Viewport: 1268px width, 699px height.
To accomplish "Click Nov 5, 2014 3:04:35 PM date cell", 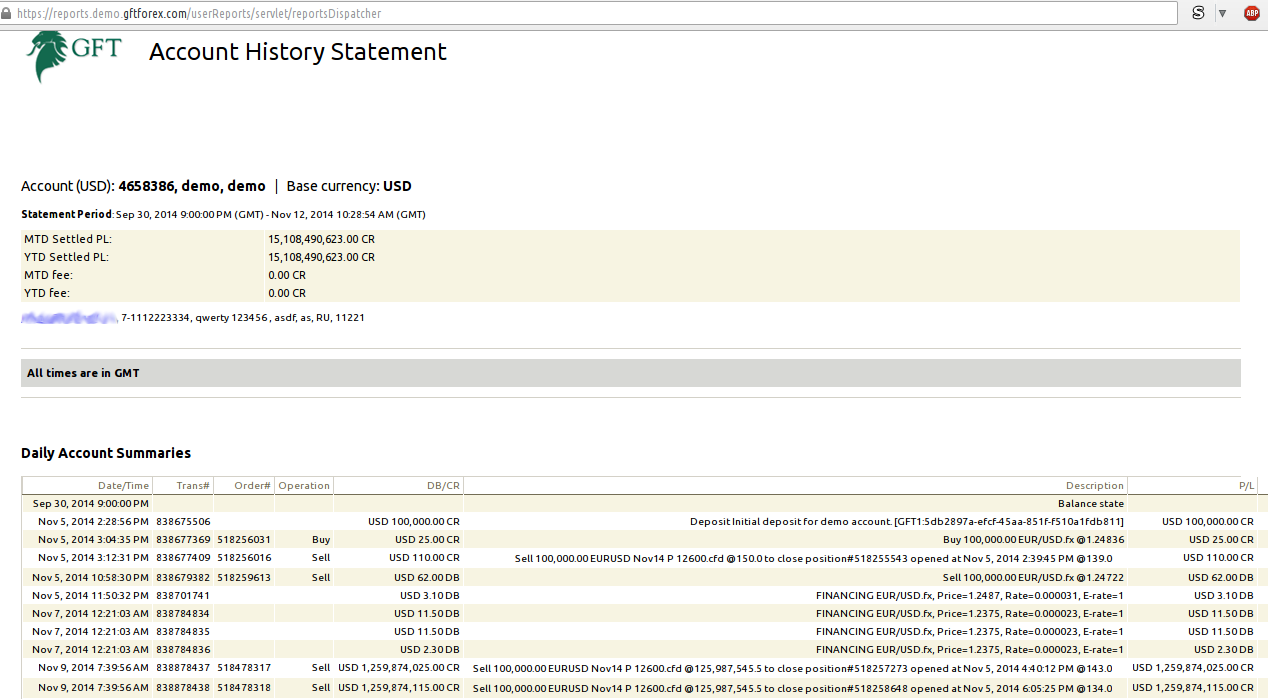I will coord(94,540).
